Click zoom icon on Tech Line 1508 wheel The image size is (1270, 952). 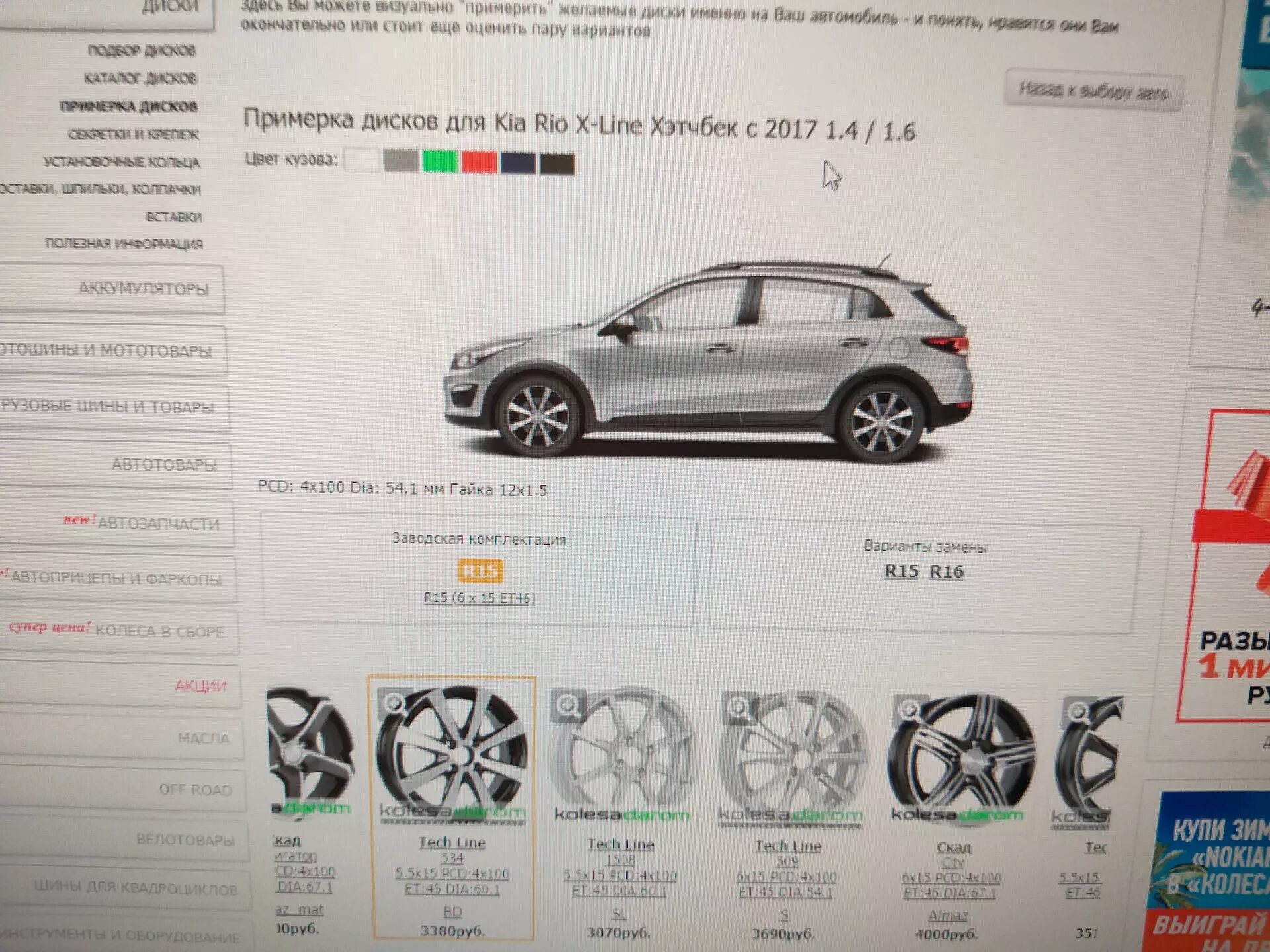coord(568,706)
